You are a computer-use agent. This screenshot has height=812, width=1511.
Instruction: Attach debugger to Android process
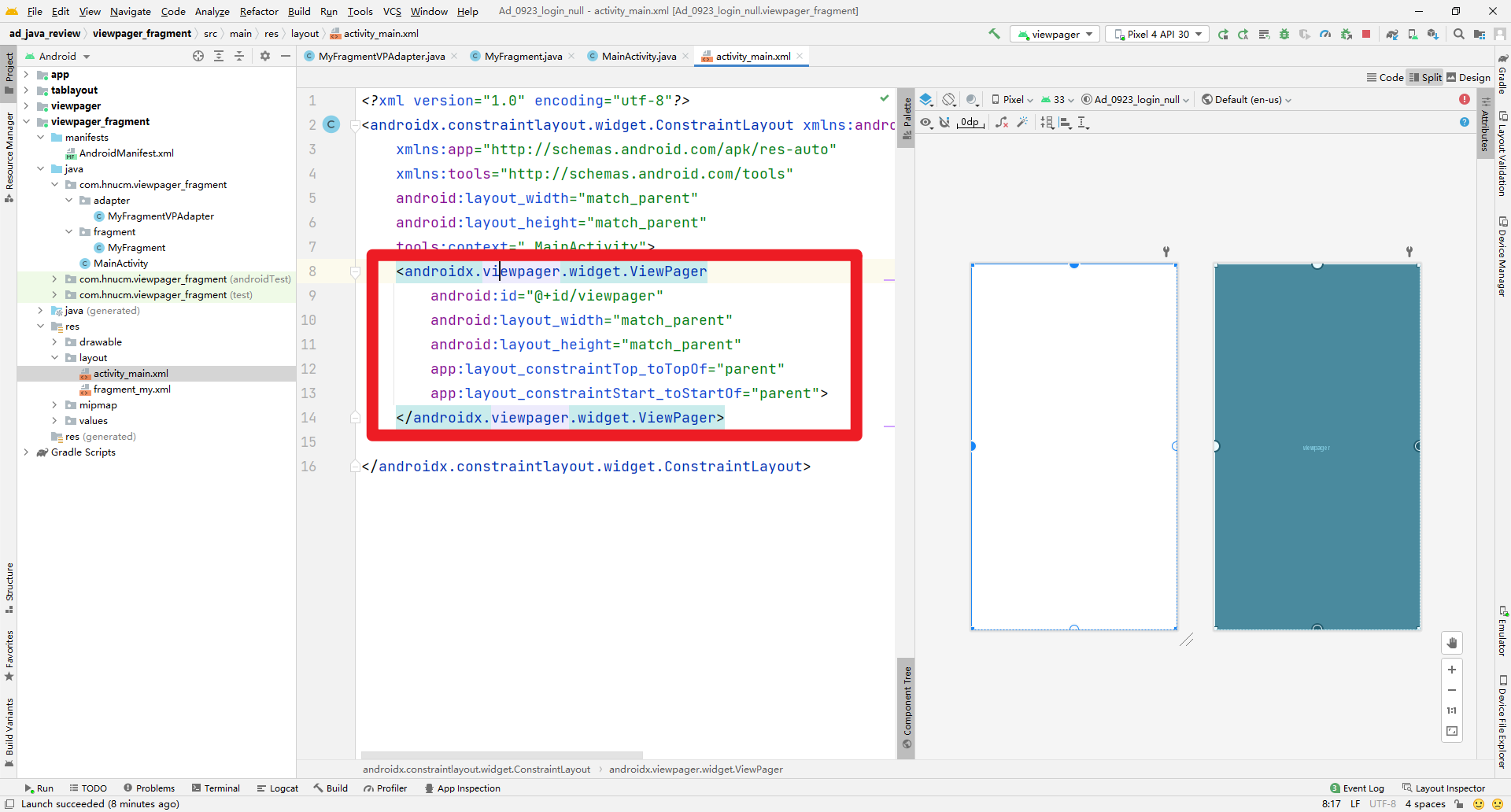coord(1347,34)
